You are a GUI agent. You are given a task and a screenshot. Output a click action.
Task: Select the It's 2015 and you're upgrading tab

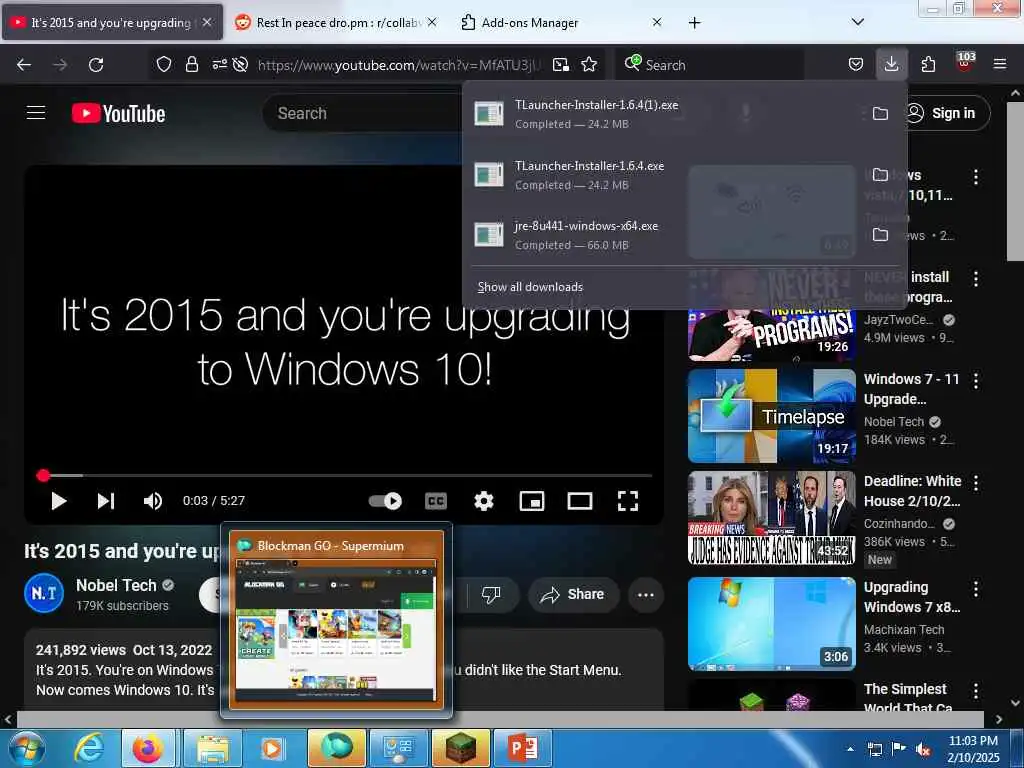click(x=112, y=23)
